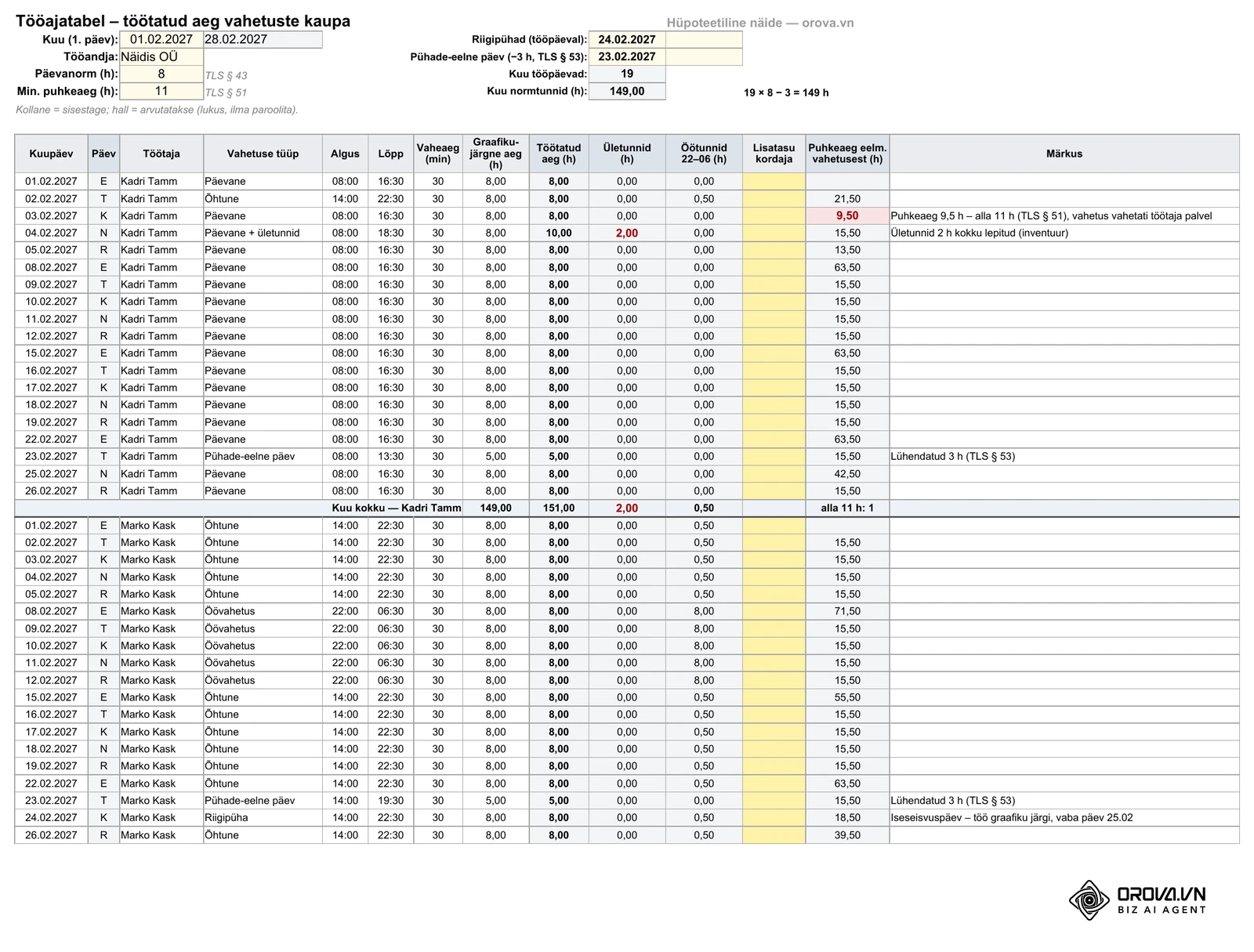Viewport: 1254px width, 952px height.
Task: Edit the Päevanorm value 8 cell
Action: 161,74
